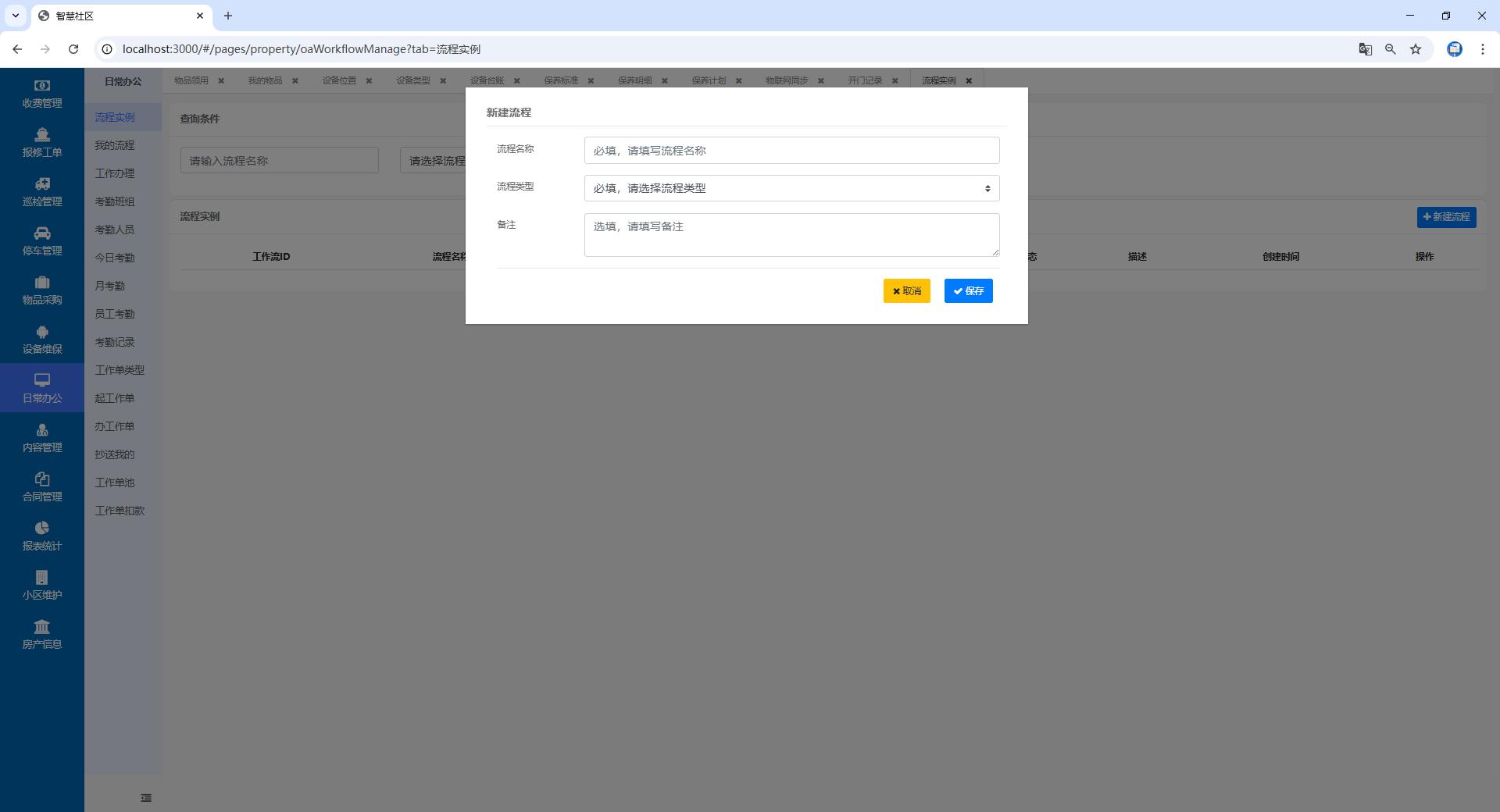Screen dimensions: 1500x812
Task: Close the 开门记录 tab
Action: pyautogui.click(x=895, y=80)
